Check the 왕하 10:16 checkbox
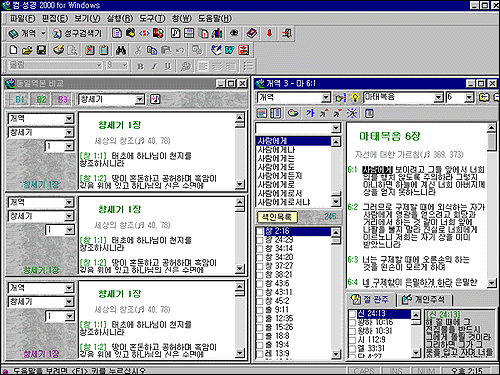500x375 pixels. (352, 322)
